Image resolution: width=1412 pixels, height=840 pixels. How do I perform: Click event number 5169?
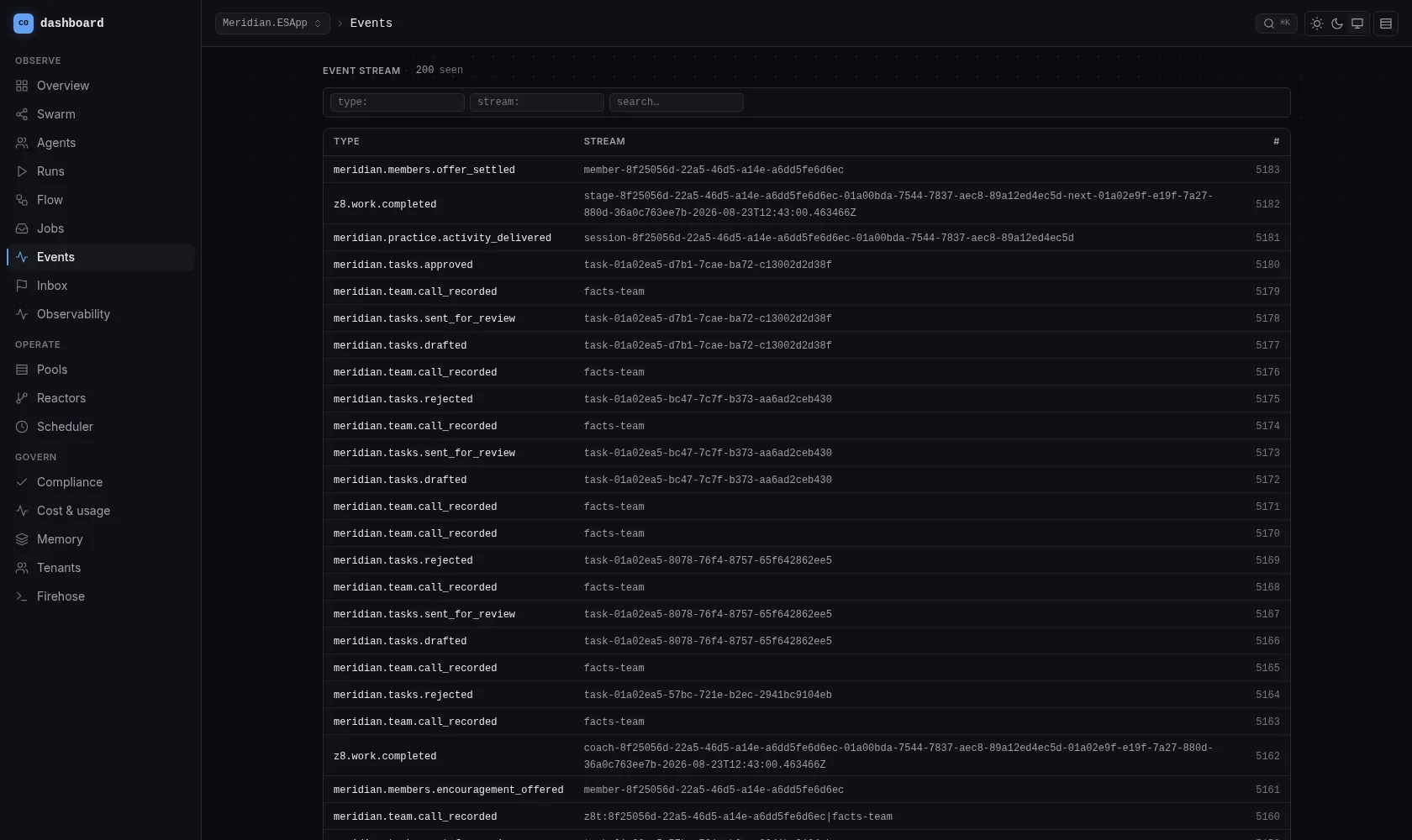pos(807,560)
